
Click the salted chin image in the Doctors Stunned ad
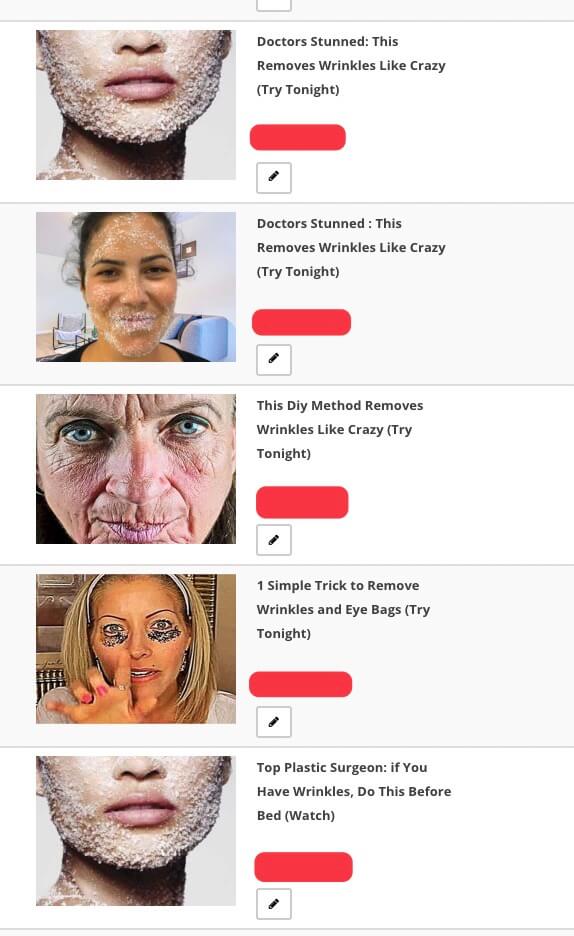tap(136, 104)
